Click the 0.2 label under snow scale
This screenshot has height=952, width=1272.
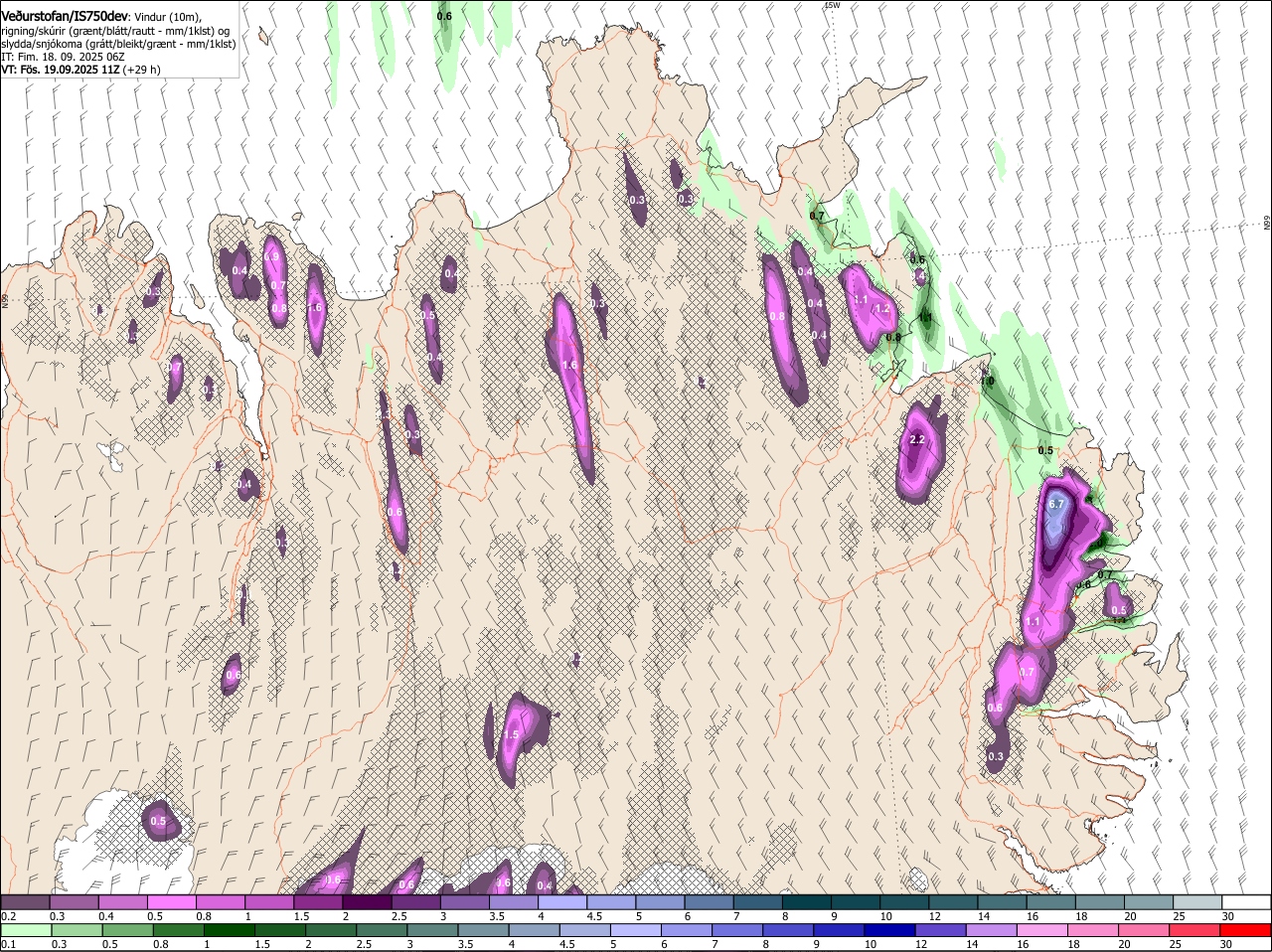point(9,915)
